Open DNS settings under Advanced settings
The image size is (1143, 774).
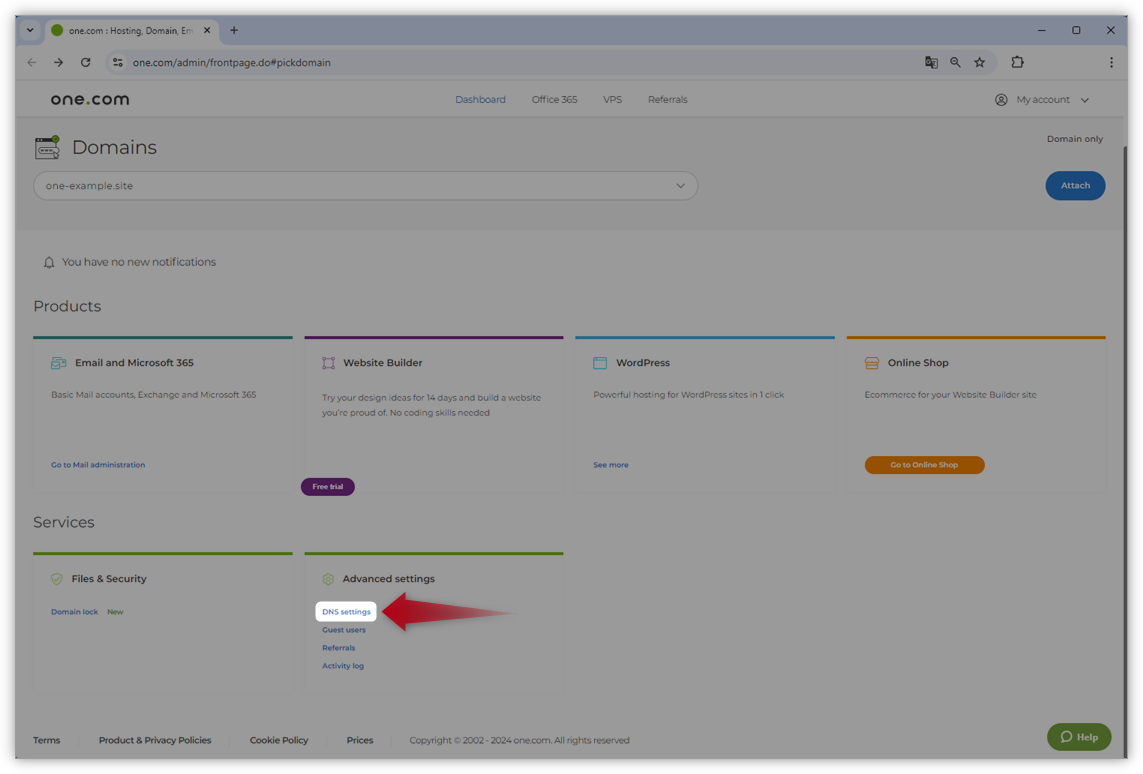pos(345,611)
